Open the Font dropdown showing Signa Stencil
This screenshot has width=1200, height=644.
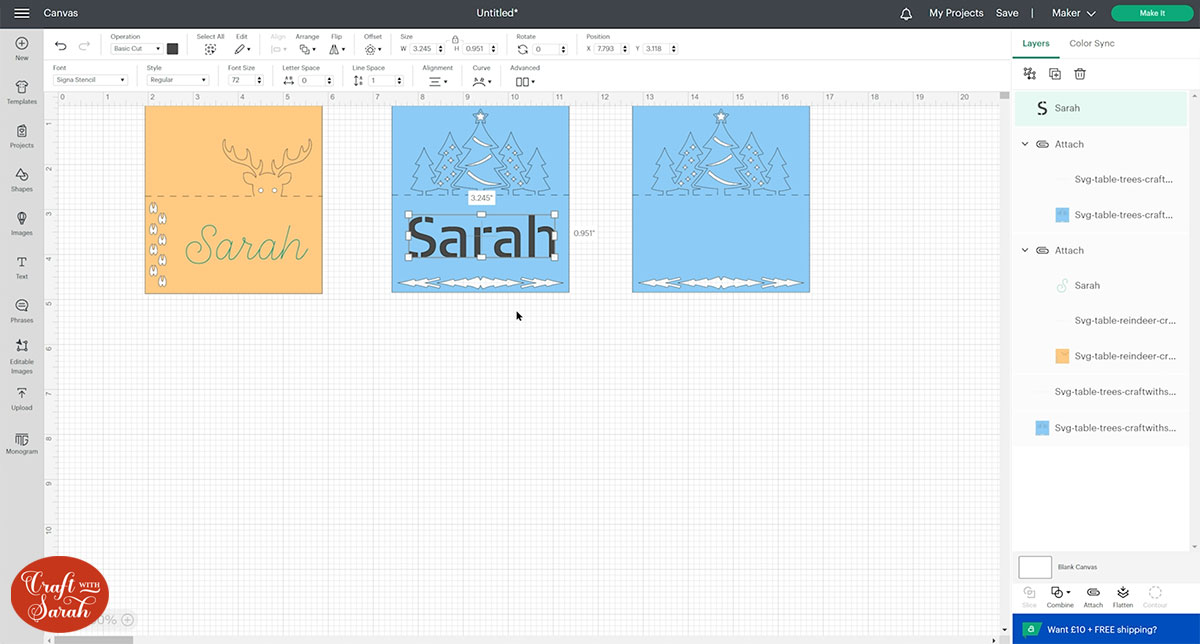[x=89, y=80]
